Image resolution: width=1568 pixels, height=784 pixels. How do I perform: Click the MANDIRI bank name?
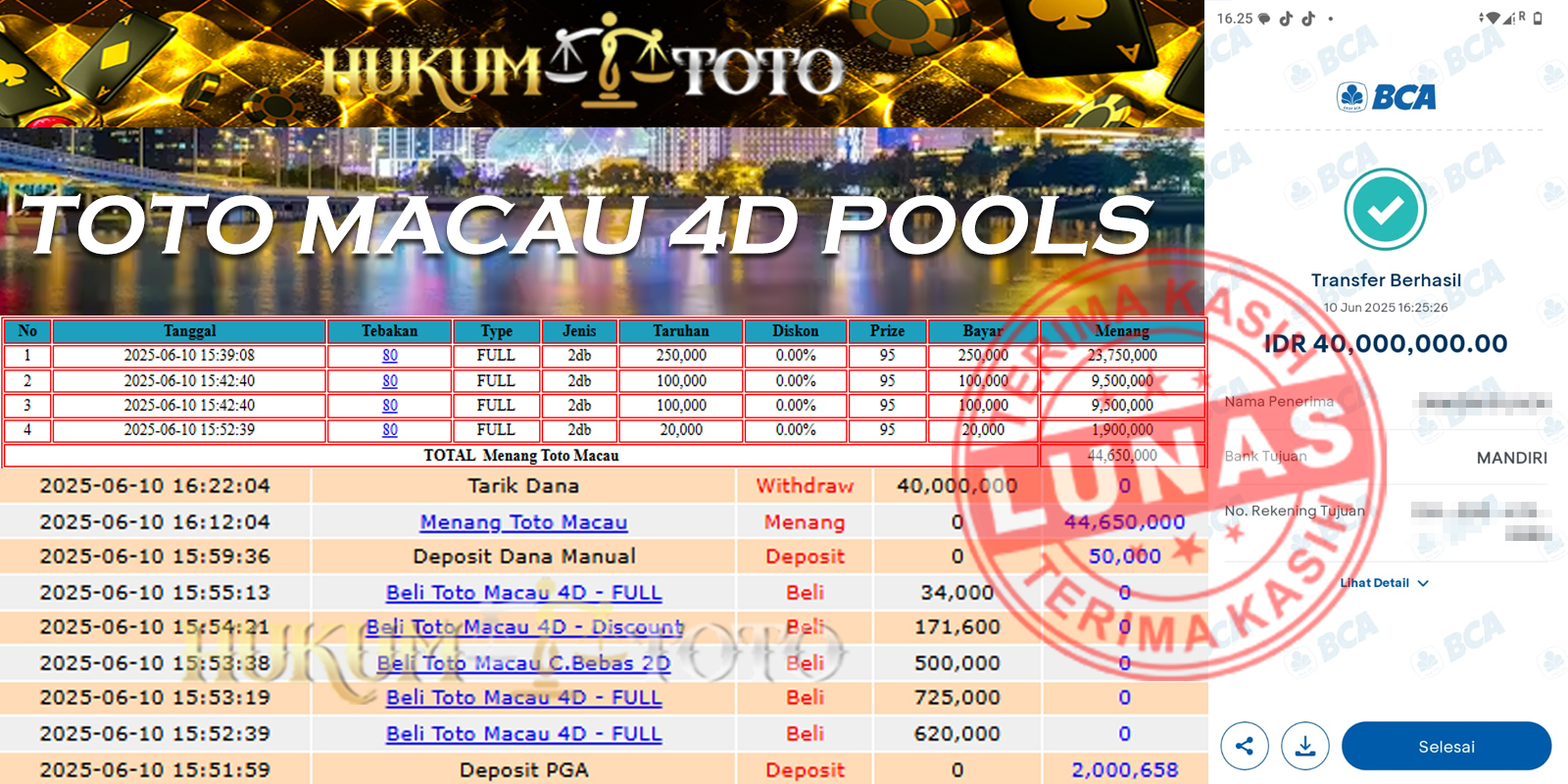(x=1512, y=458)
